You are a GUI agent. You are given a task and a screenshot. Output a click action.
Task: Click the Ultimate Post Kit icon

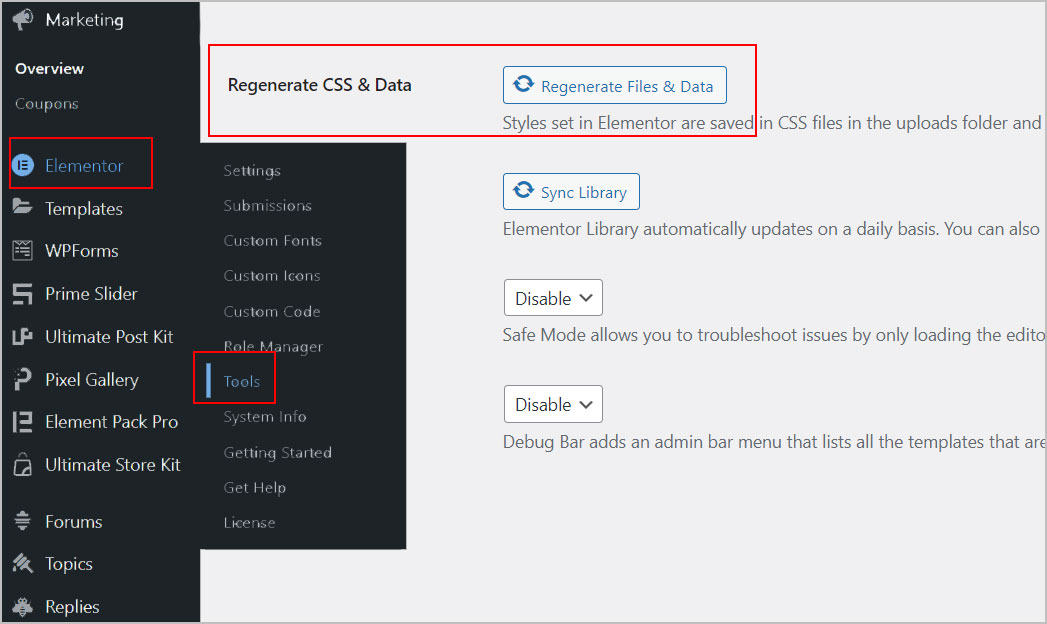click(22, 336)
